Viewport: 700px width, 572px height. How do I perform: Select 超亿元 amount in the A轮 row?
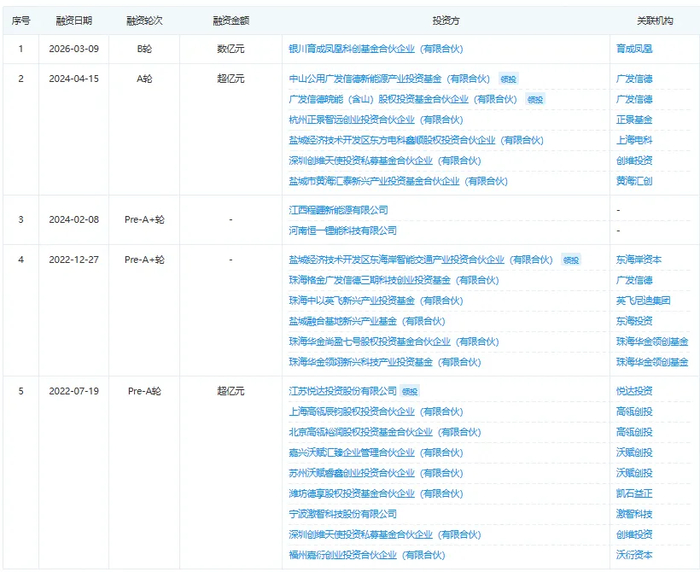(x=231, y=79)
